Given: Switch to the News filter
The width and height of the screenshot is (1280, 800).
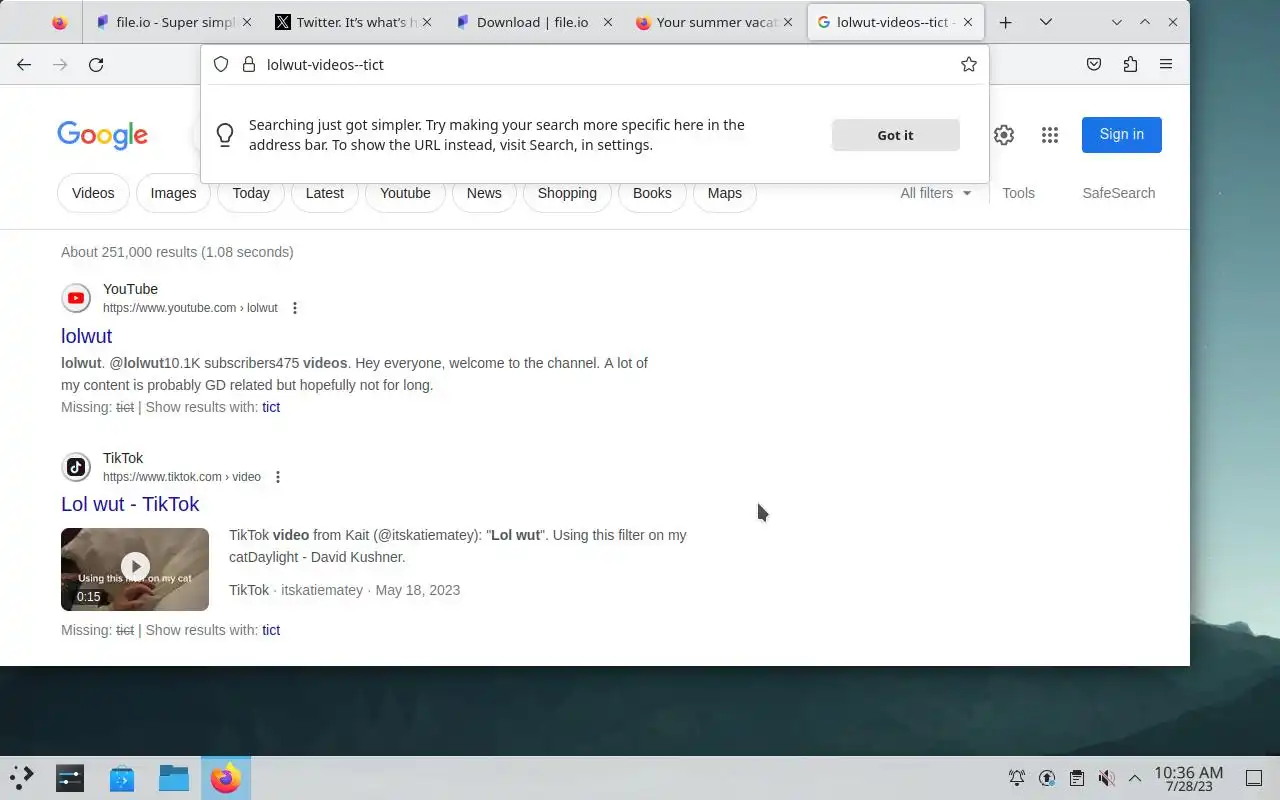Looking at the screenshot, I should (x=484, y=193).
